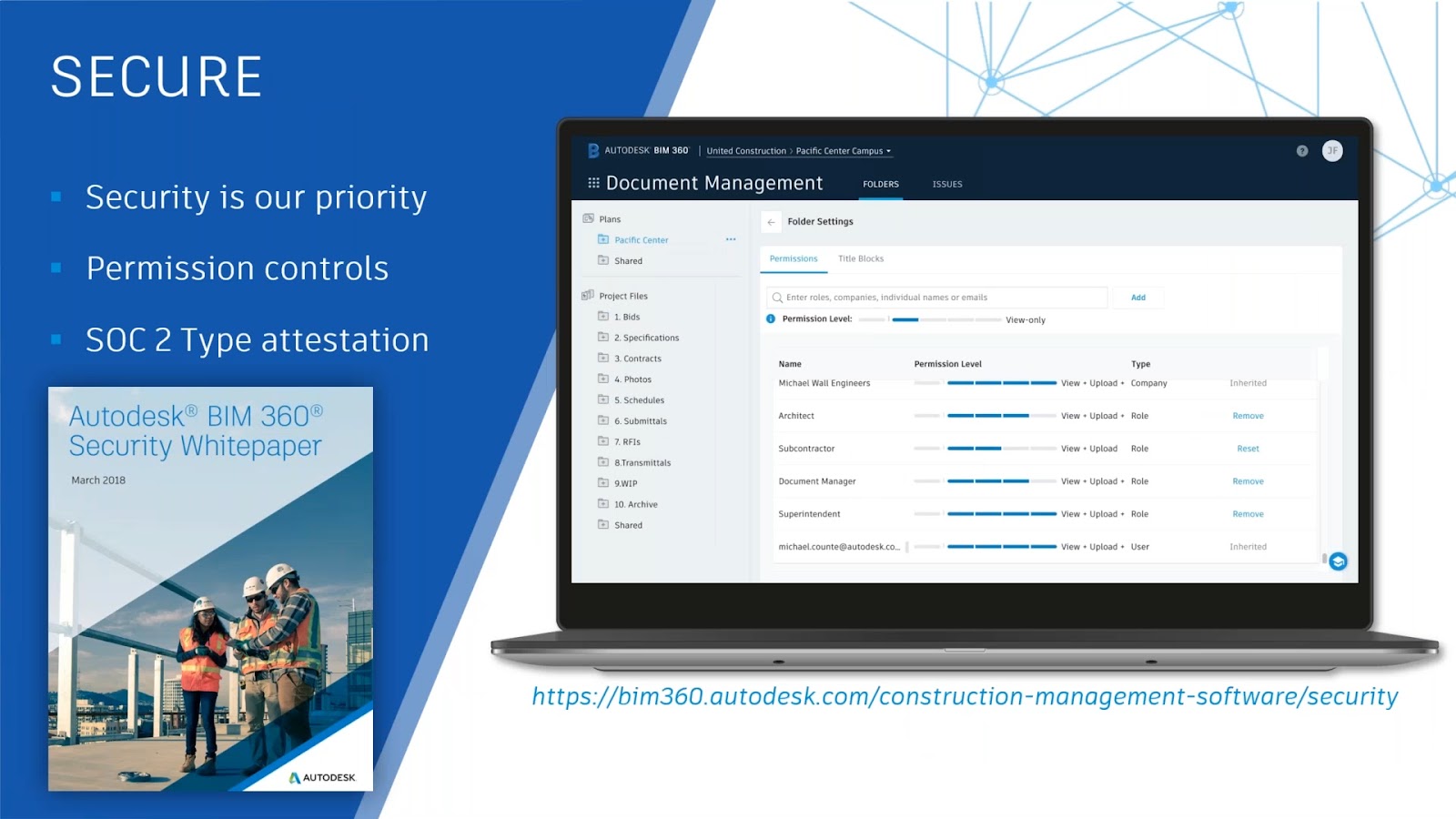Open the module switcher grid icon

click(x=593, y=183)
